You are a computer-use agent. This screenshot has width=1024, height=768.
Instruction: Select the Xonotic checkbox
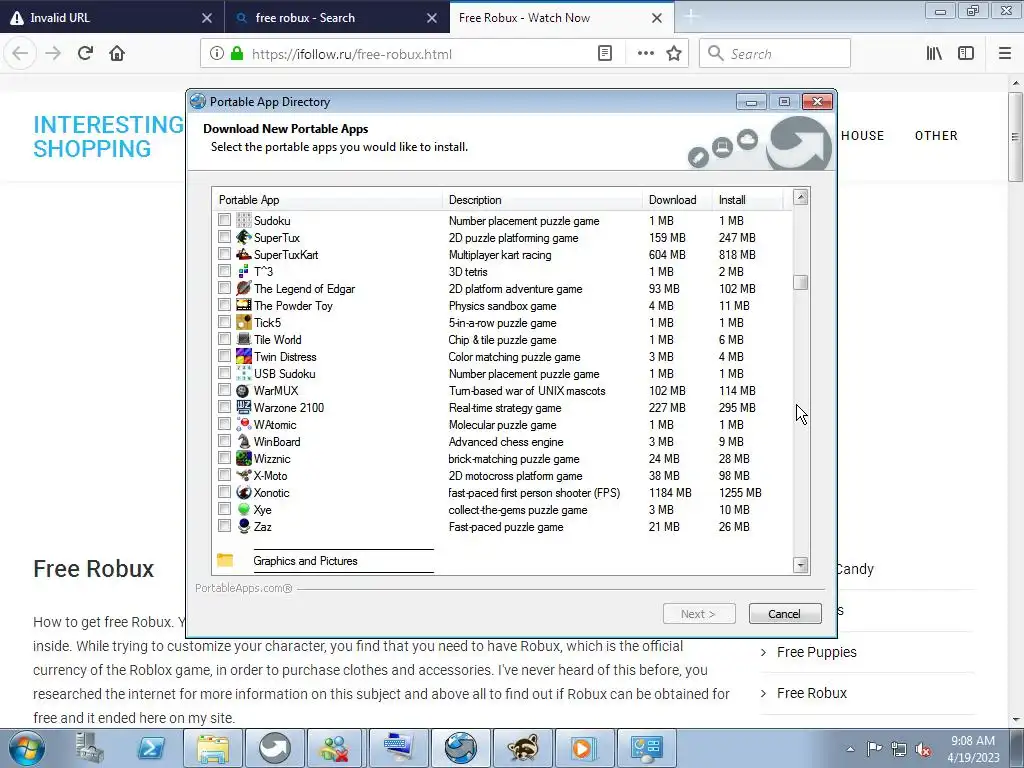point(225,492)
